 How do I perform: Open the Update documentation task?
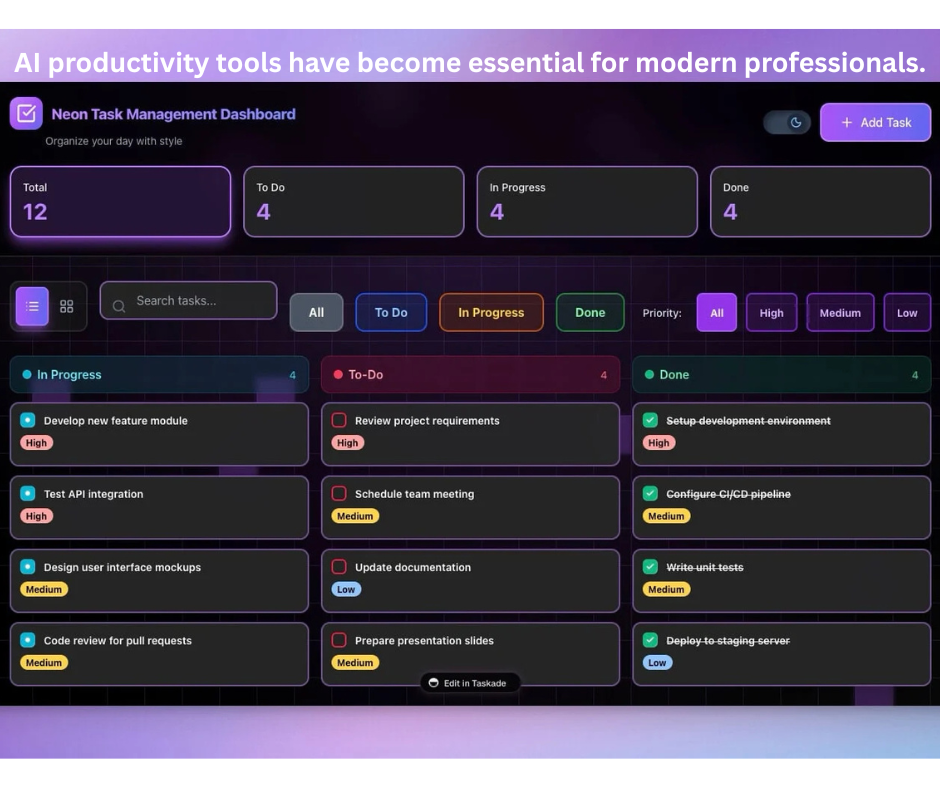471,581
